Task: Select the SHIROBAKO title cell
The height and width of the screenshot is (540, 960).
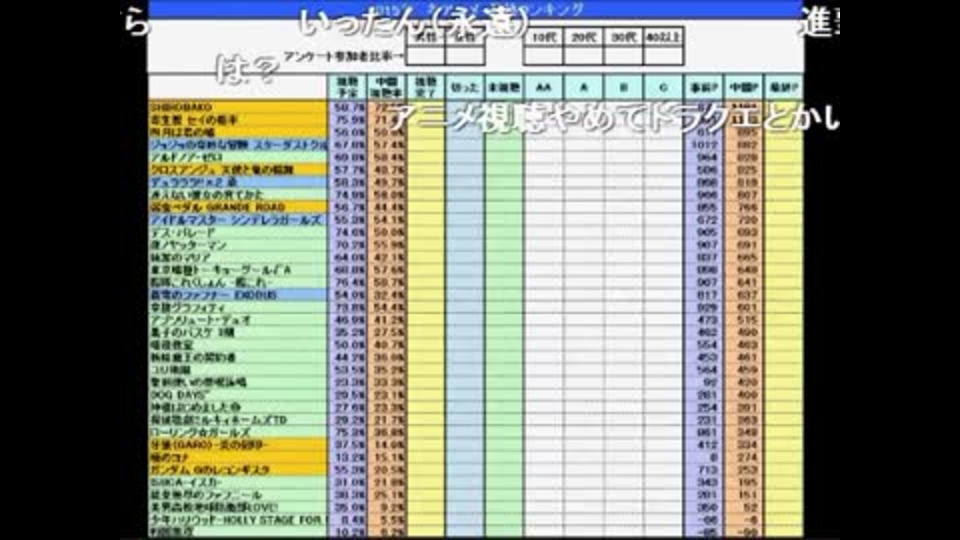Action: click(x=238, y=107)
